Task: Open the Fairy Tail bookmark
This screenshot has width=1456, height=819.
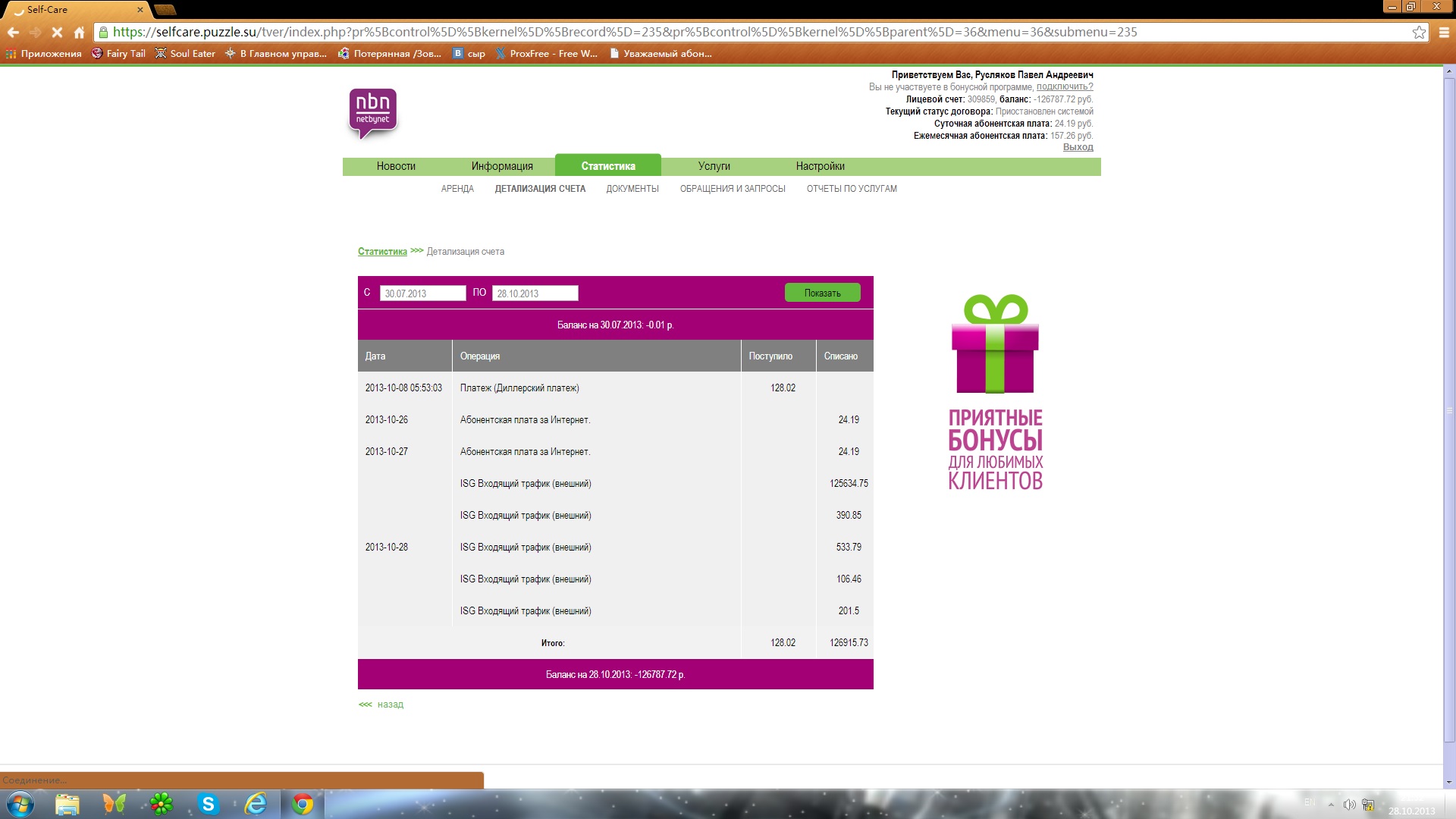Action: 118,53
